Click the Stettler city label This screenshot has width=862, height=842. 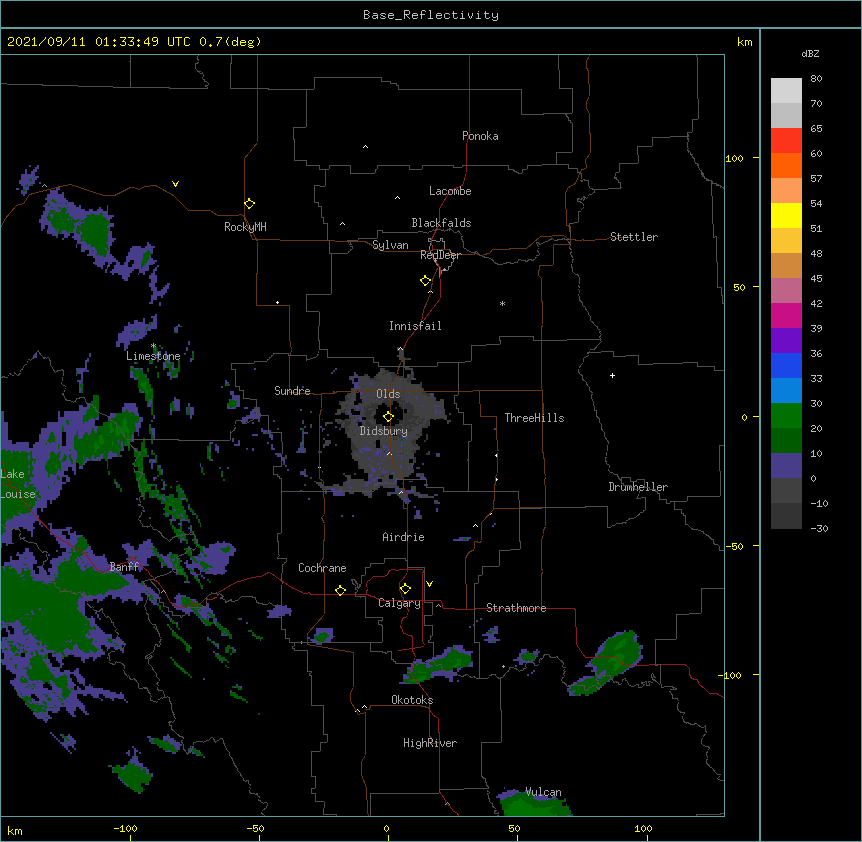tap(634, 237)
